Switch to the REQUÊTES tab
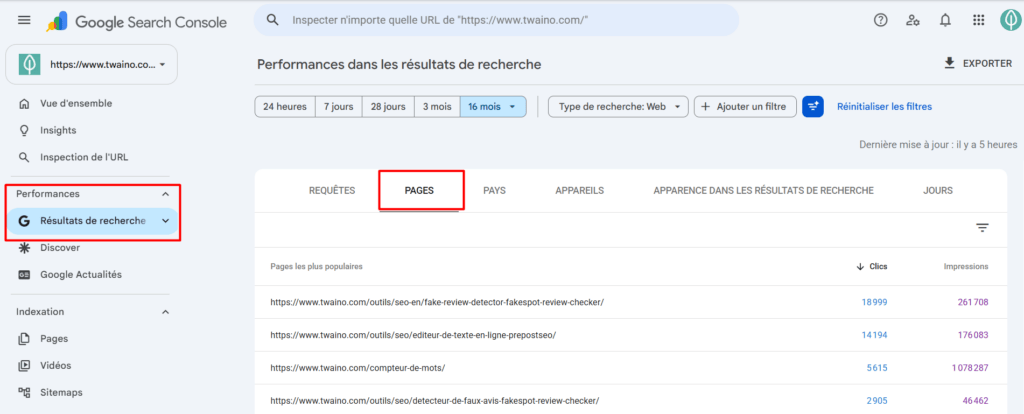Image resolution: width=1024 pixels, height=414 pixels. pyautogui.click(x=332, y=191)
